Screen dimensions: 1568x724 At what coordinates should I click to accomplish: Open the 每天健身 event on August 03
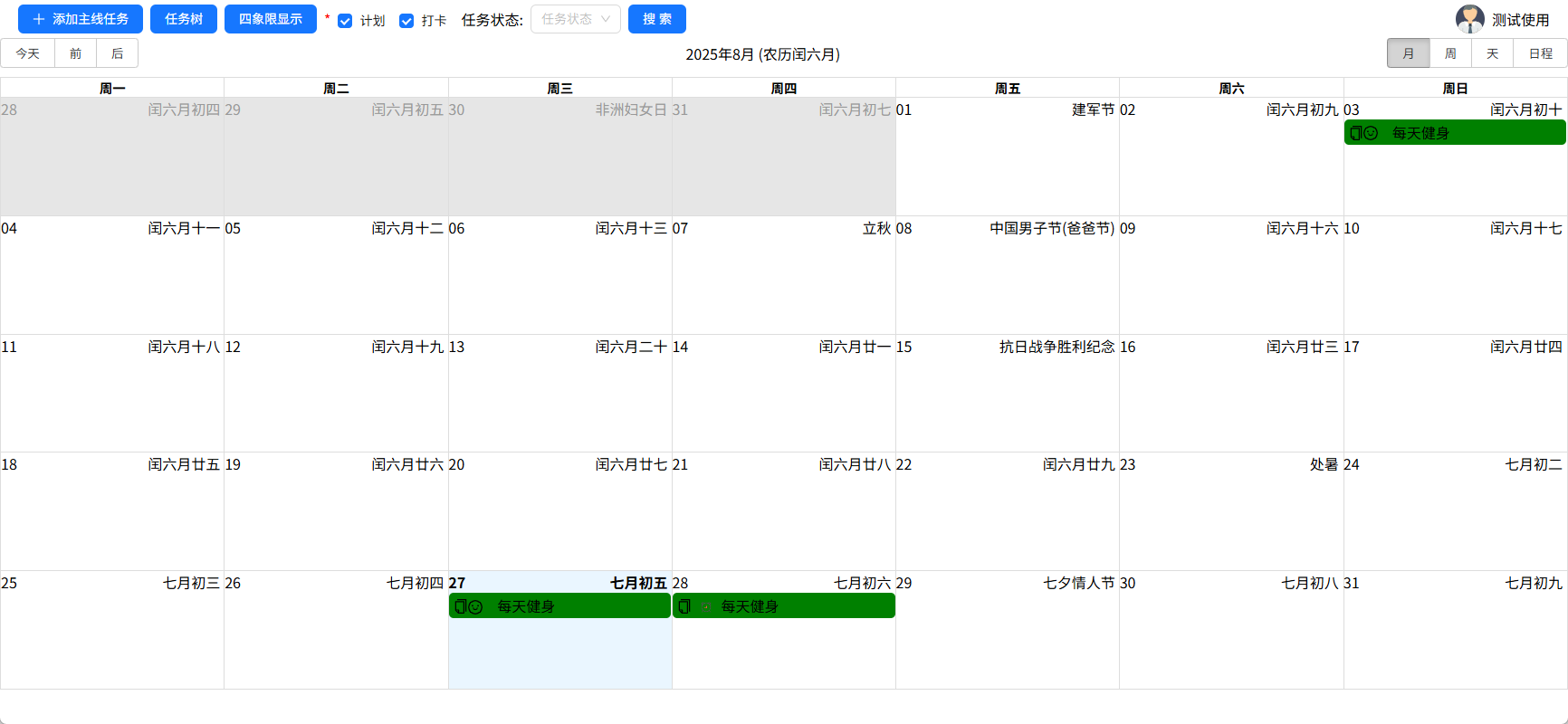pyautogui.click(x=1455, y=133)
